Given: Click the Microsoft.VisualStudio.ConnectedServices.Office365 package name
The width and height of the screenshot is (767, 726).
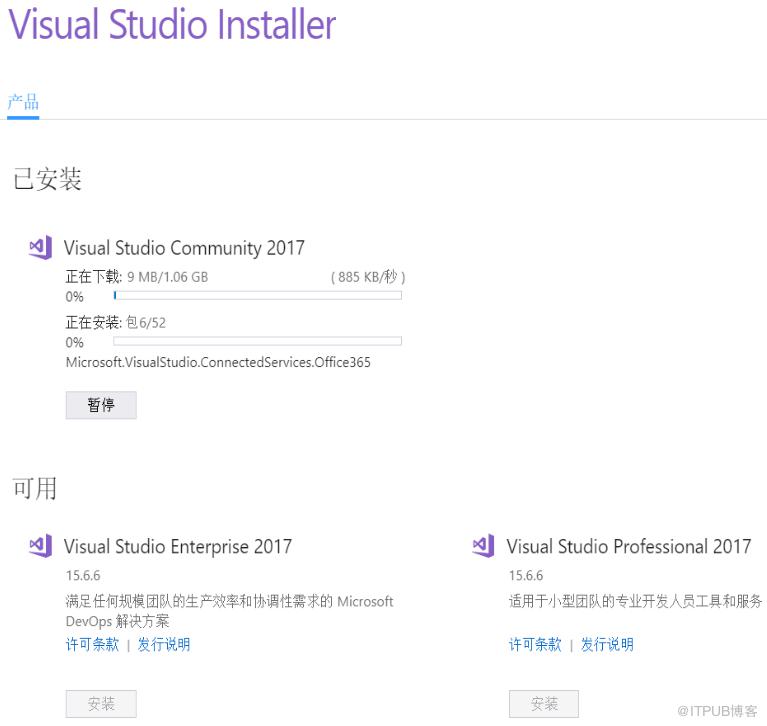Looking at the screenshot, I should [x=218, y=363].
